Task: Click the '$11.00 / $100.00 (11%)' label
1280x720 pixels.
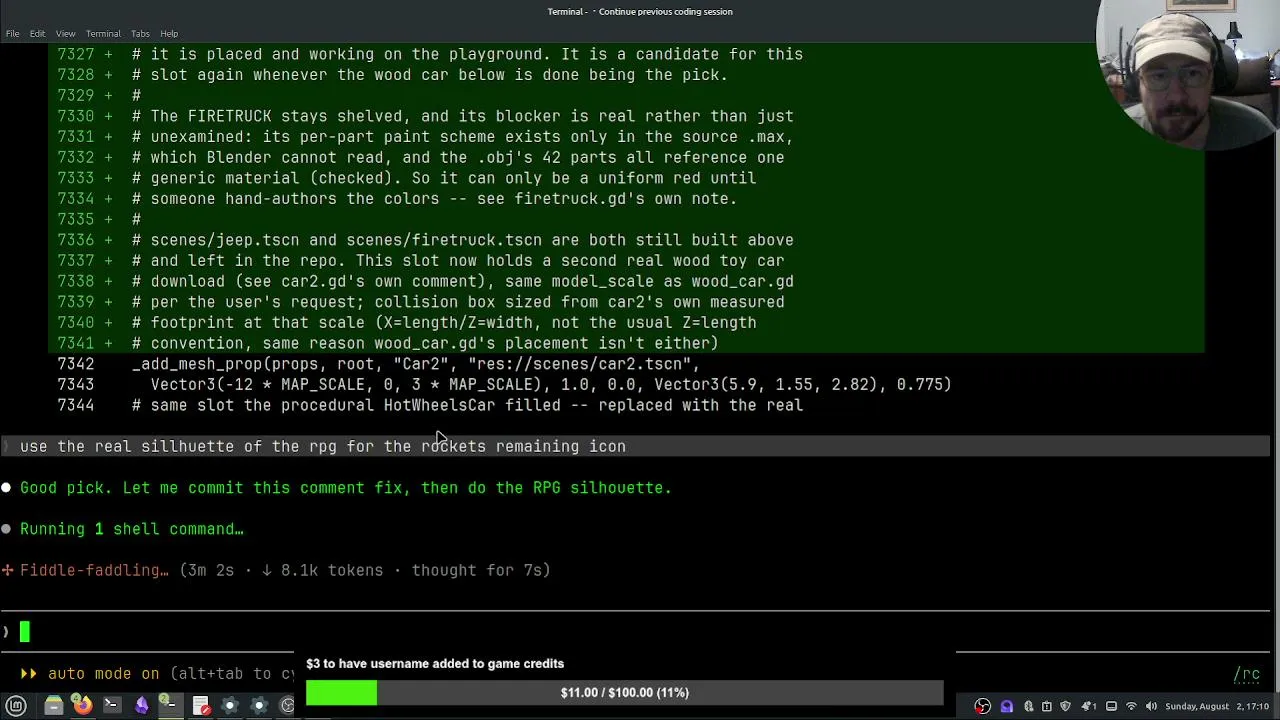Action: click(624, 692)
